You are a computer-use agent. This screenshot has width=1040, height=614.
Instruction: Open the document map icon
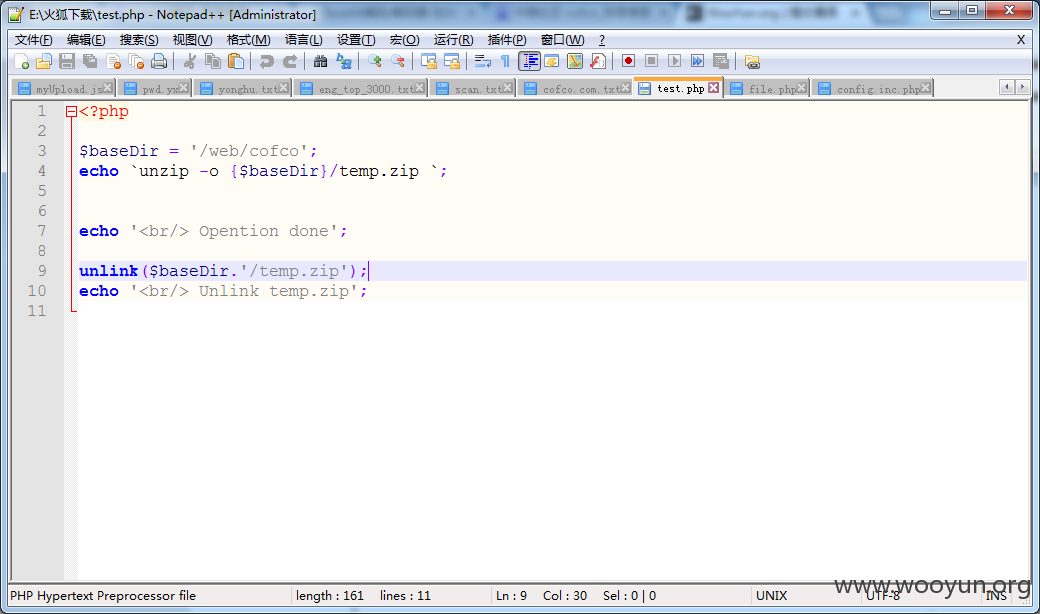[x=575, y=62]
